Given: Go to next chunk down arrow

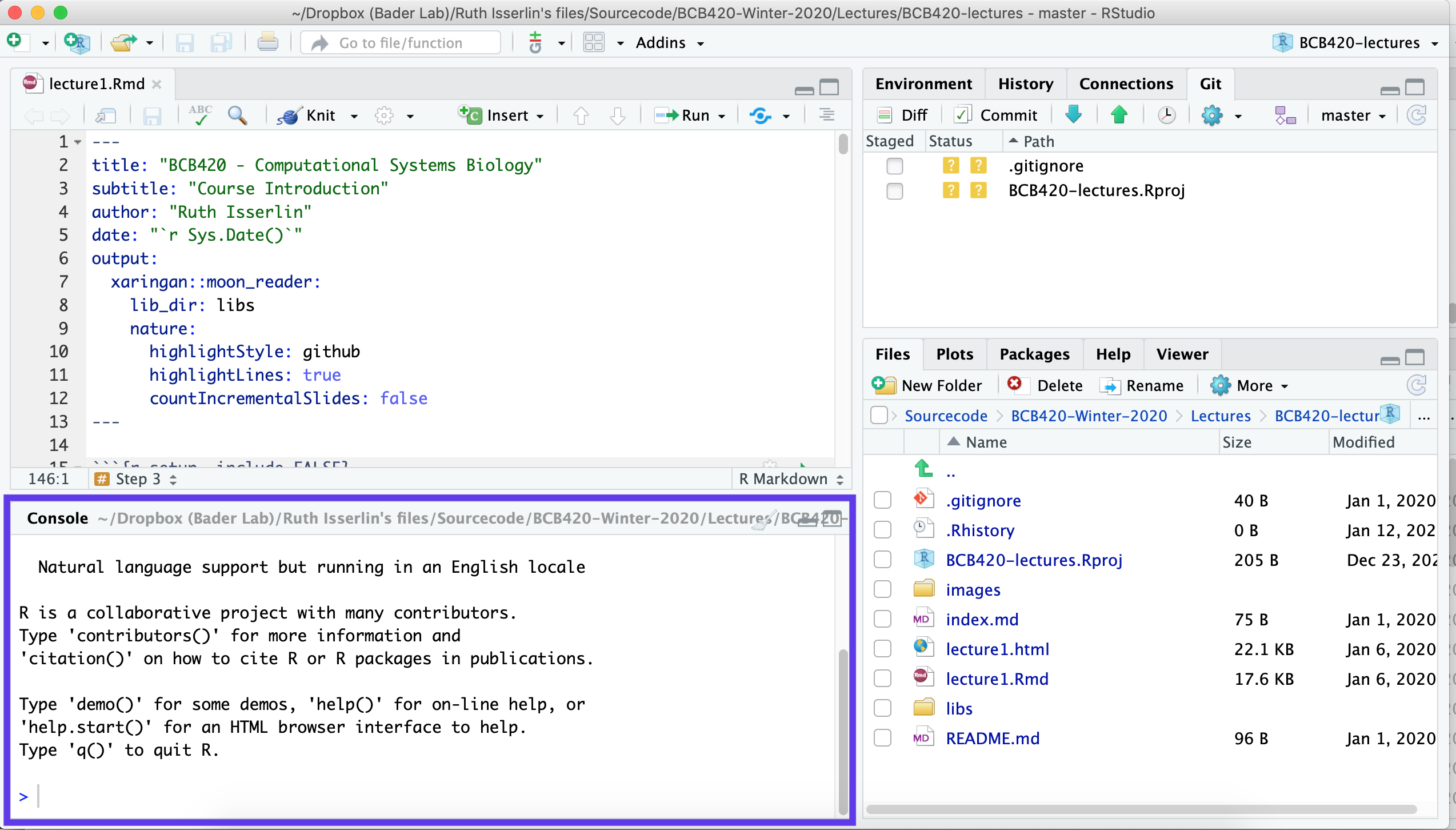Looking at the screenshot, I should [x=618, y=115].
